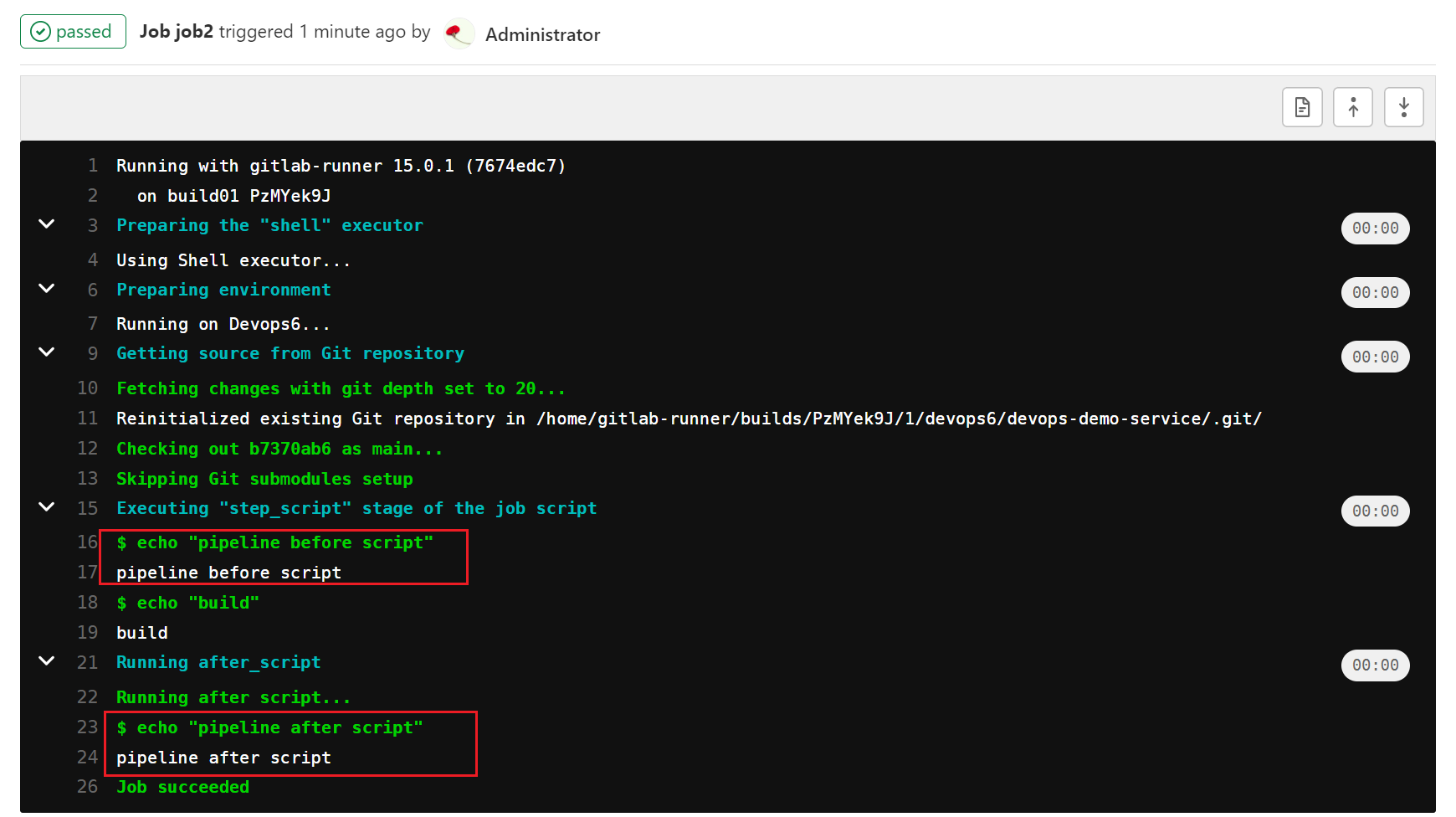This screenshot has height=817, width=1456.
Task: Click the "Job job2" title text
Action: click(x=176, y=32)
